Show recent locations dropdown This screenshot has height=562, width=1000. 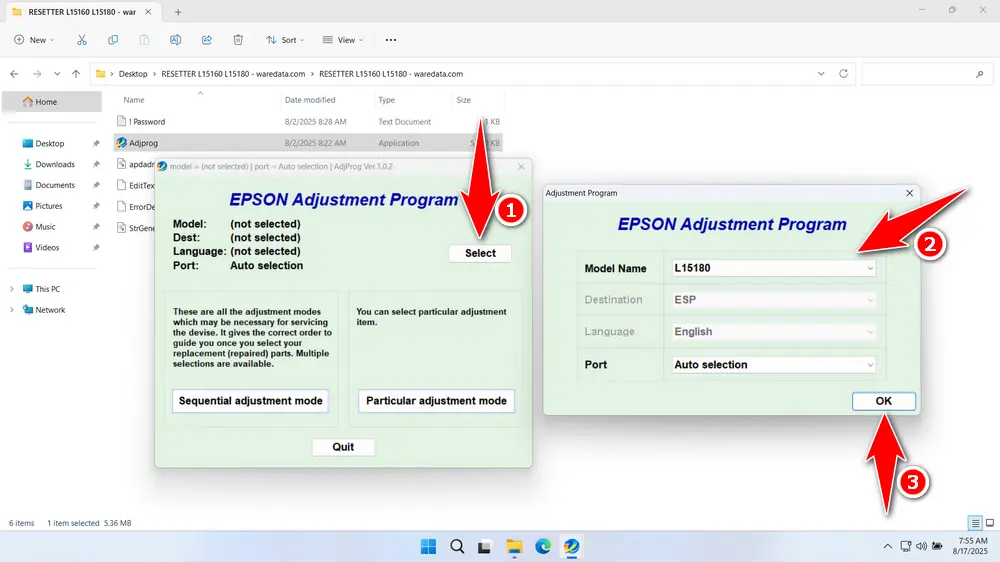[x=57, y=74]
